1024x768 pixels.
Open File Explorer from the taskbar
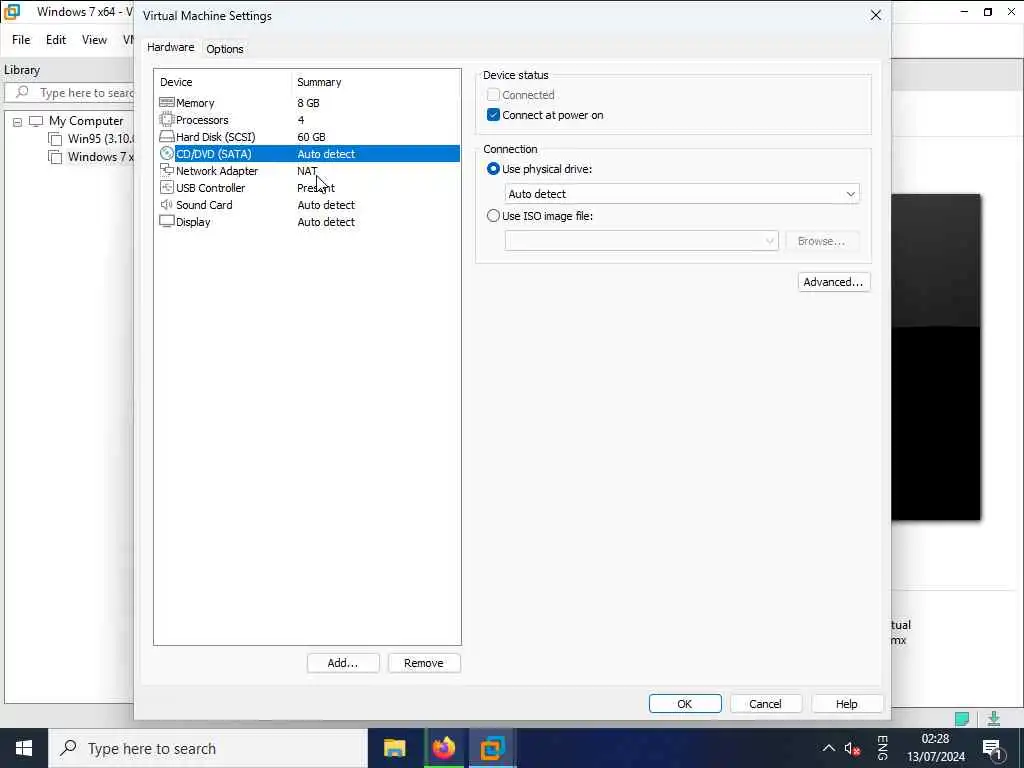click(394, 748)
